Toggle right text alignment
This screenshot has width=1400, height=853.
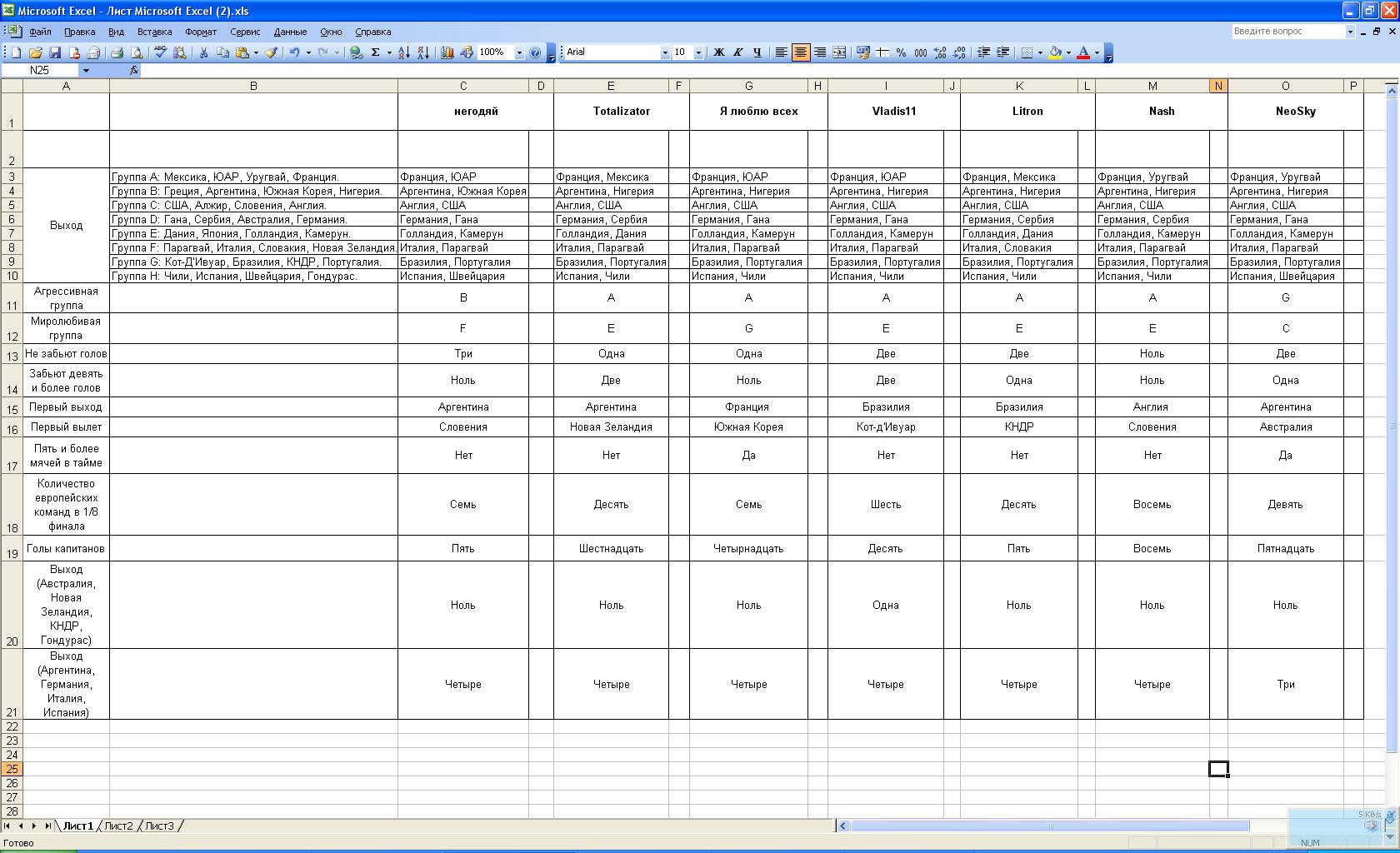tap(819, 52)
